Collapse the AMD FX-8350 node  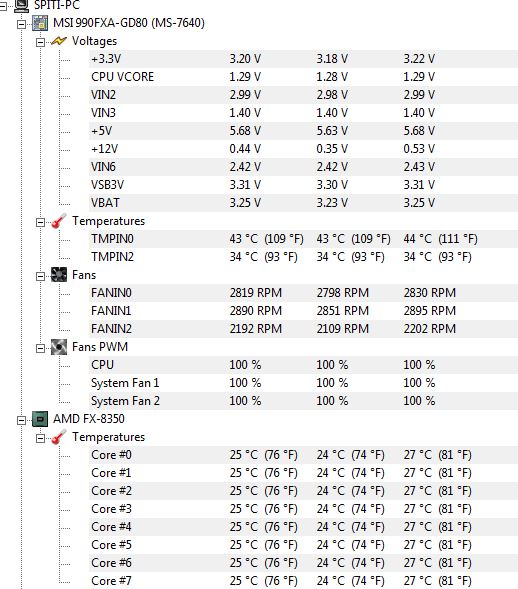point(21,420)
